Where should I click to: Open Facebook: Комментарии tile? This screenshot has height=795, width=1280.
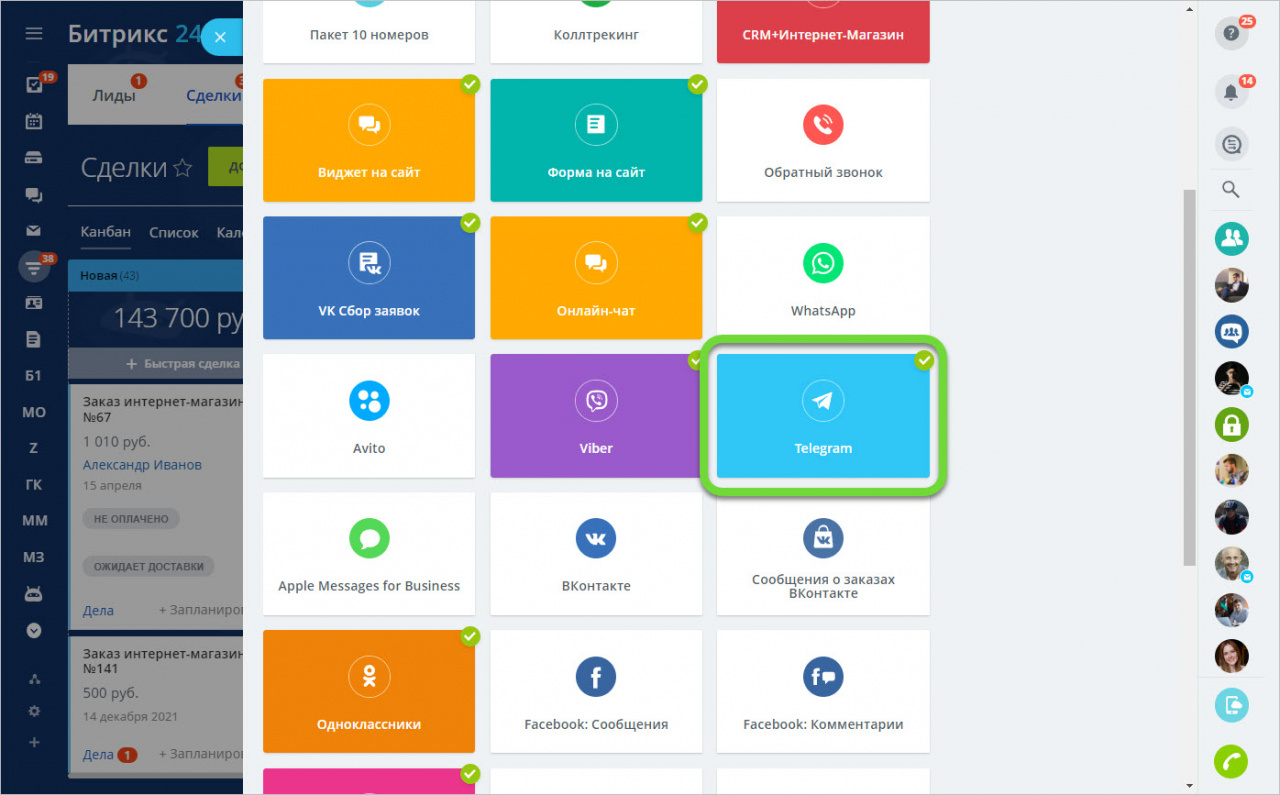(823, 691)
